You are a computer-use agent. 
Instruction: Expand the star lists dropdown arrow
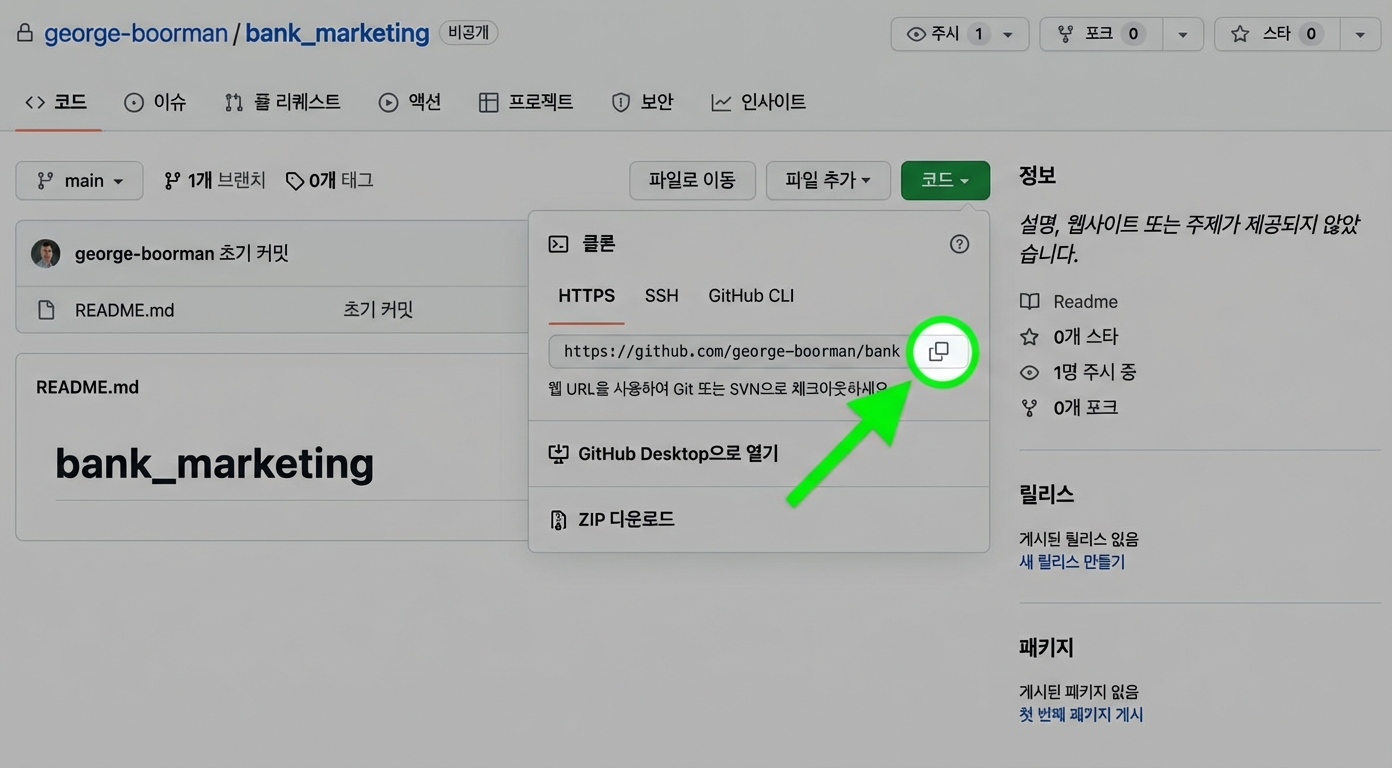click(1360, 34)
